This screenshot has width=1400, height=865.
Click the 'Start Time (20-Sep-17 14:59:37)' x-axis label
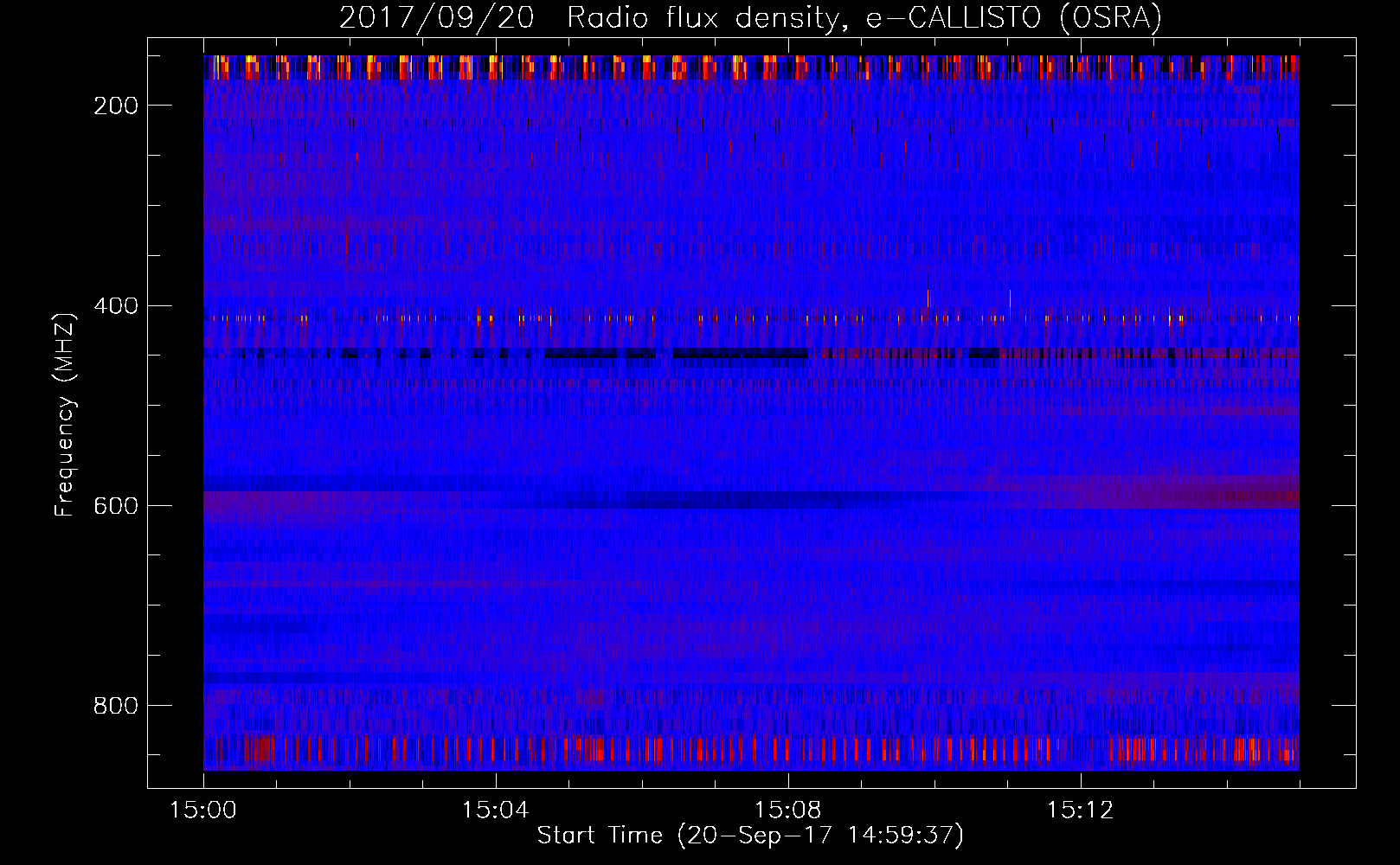(x=750, y=836)
